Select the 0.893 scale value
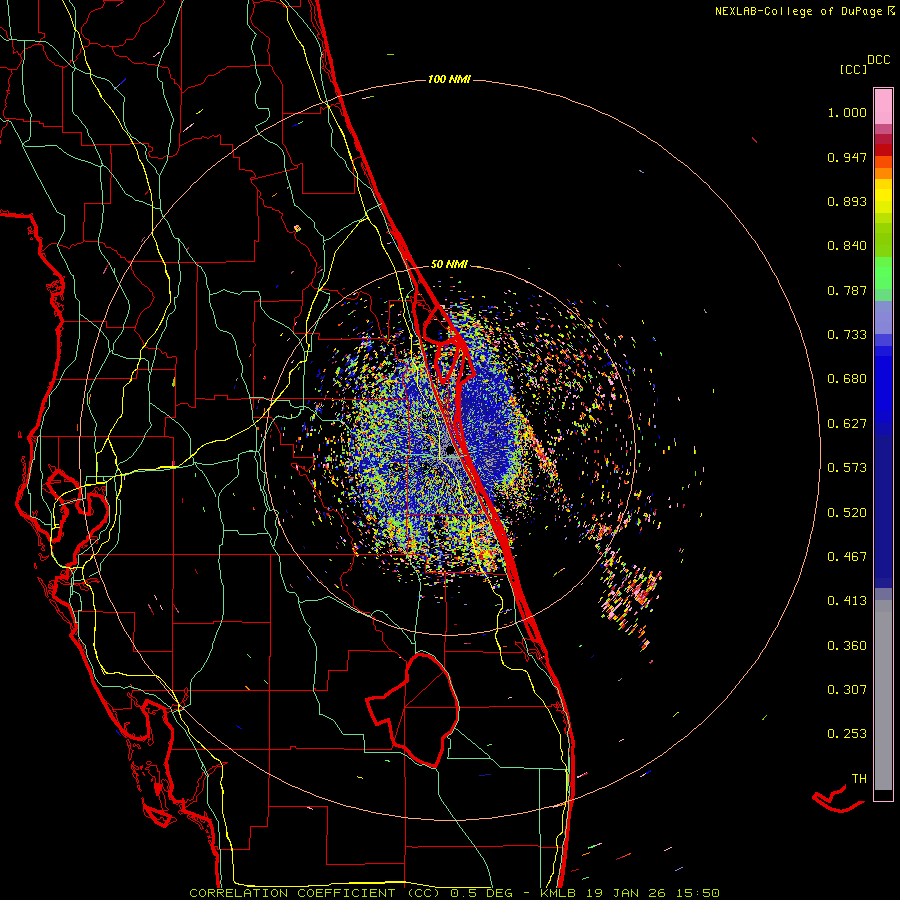The height and width of the screenshot is (900, 900). coord(847,201)
